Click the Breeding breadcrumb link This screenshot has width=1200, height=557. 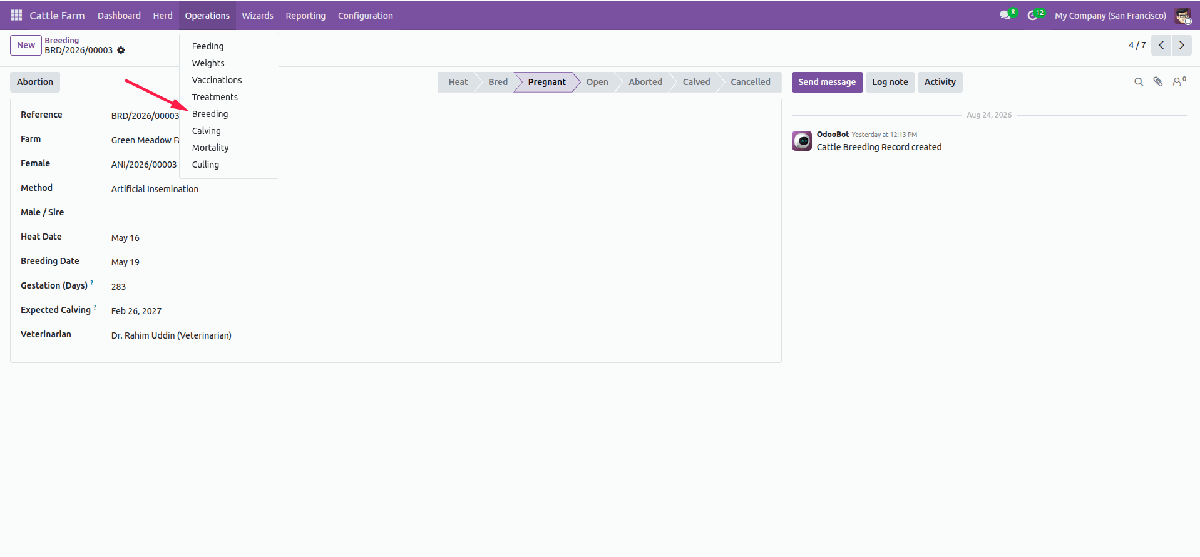(61, 40)
